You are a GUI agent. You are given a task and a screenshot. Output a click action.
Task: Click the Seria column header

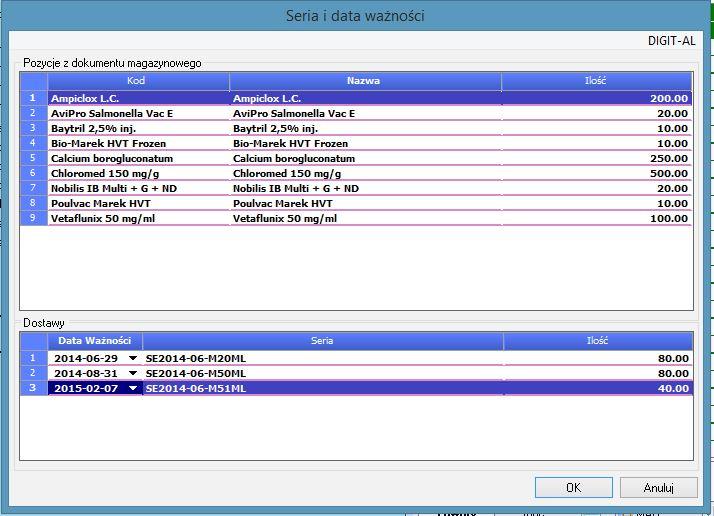click(x=322, y=341)
